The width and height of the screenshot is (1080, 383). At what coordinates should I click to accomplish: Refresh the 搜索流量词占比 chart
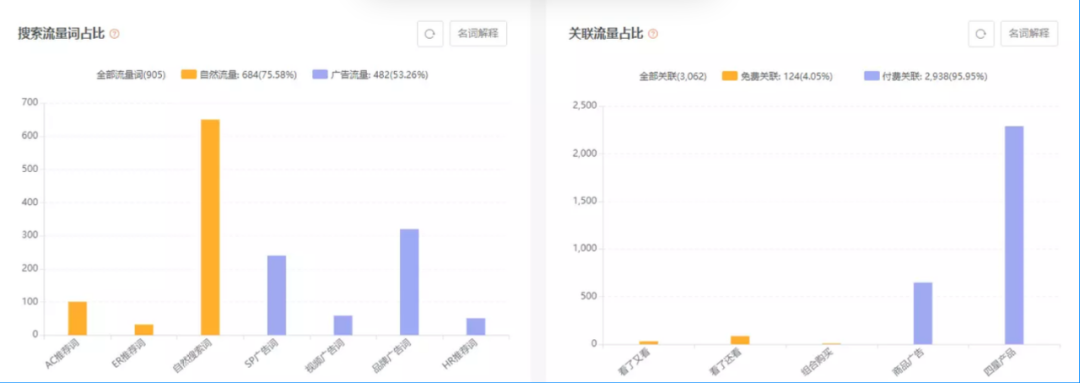click(430, 33)
